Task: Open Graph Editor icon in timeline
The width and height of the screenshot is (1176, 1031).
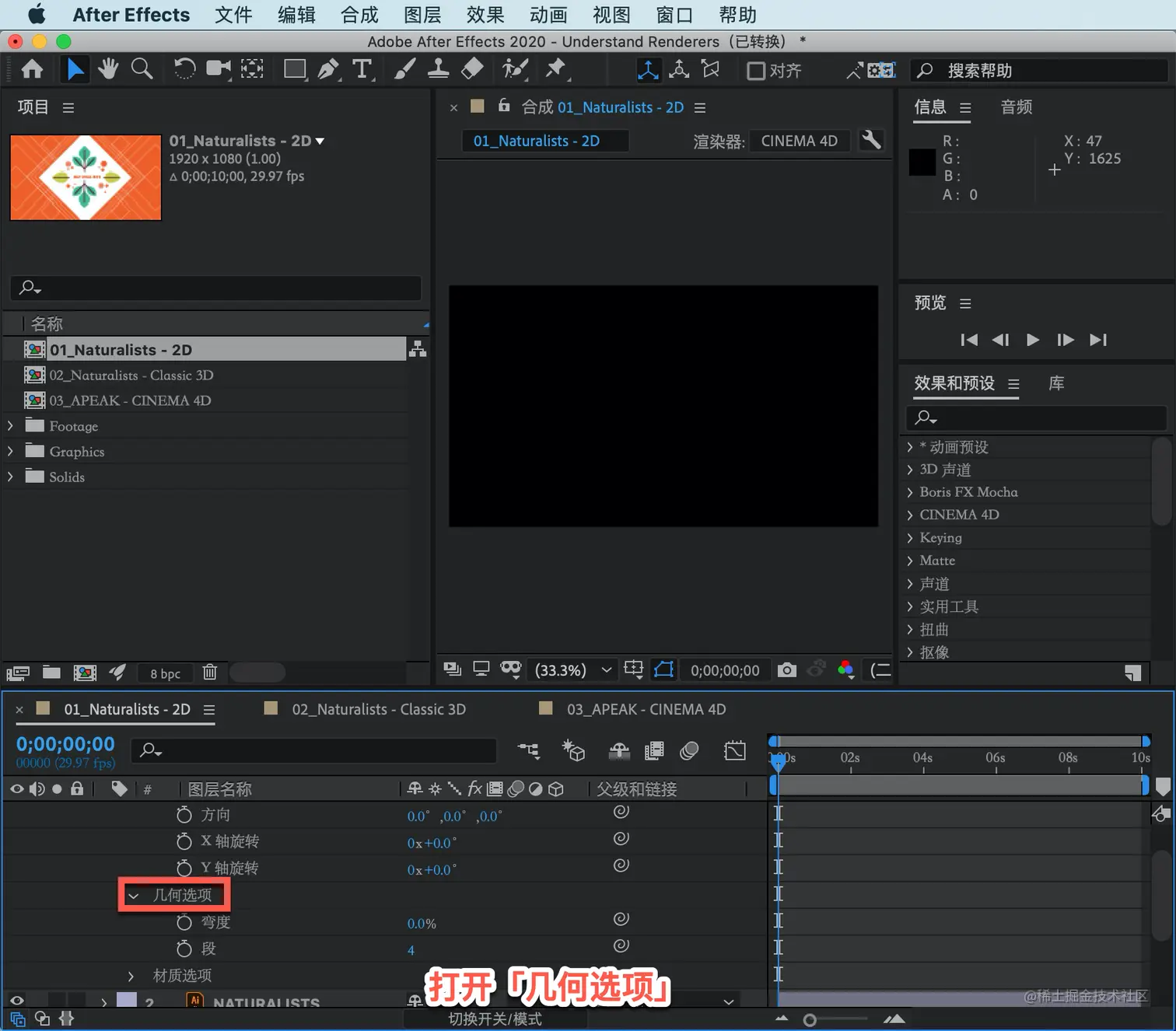Action: click(735, 751)
